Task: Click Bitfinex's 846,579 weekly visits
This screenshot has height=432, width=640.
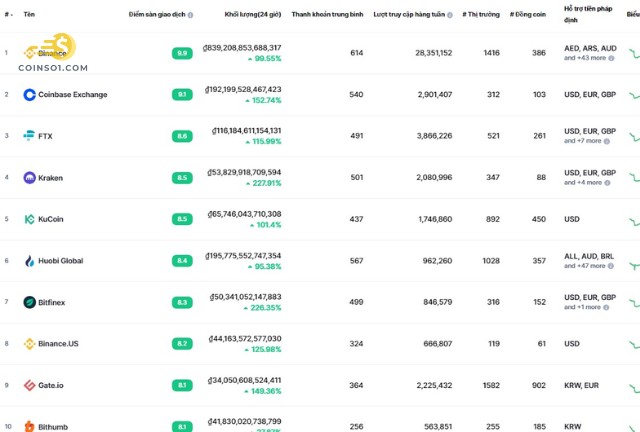Action: [438, 302]
